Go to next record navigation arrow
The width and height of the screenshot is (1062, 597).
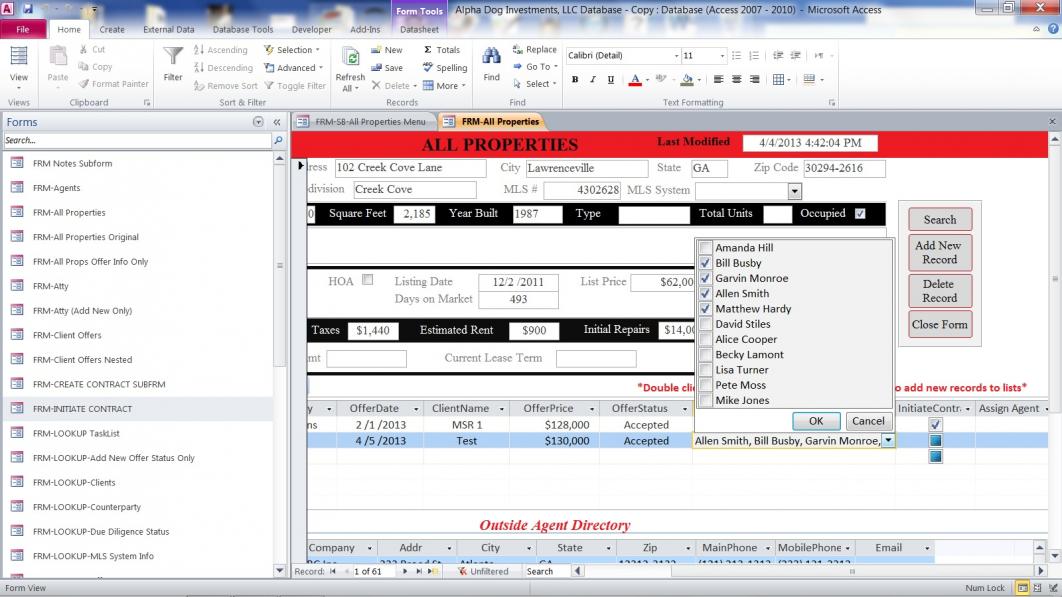coord(404,571)
